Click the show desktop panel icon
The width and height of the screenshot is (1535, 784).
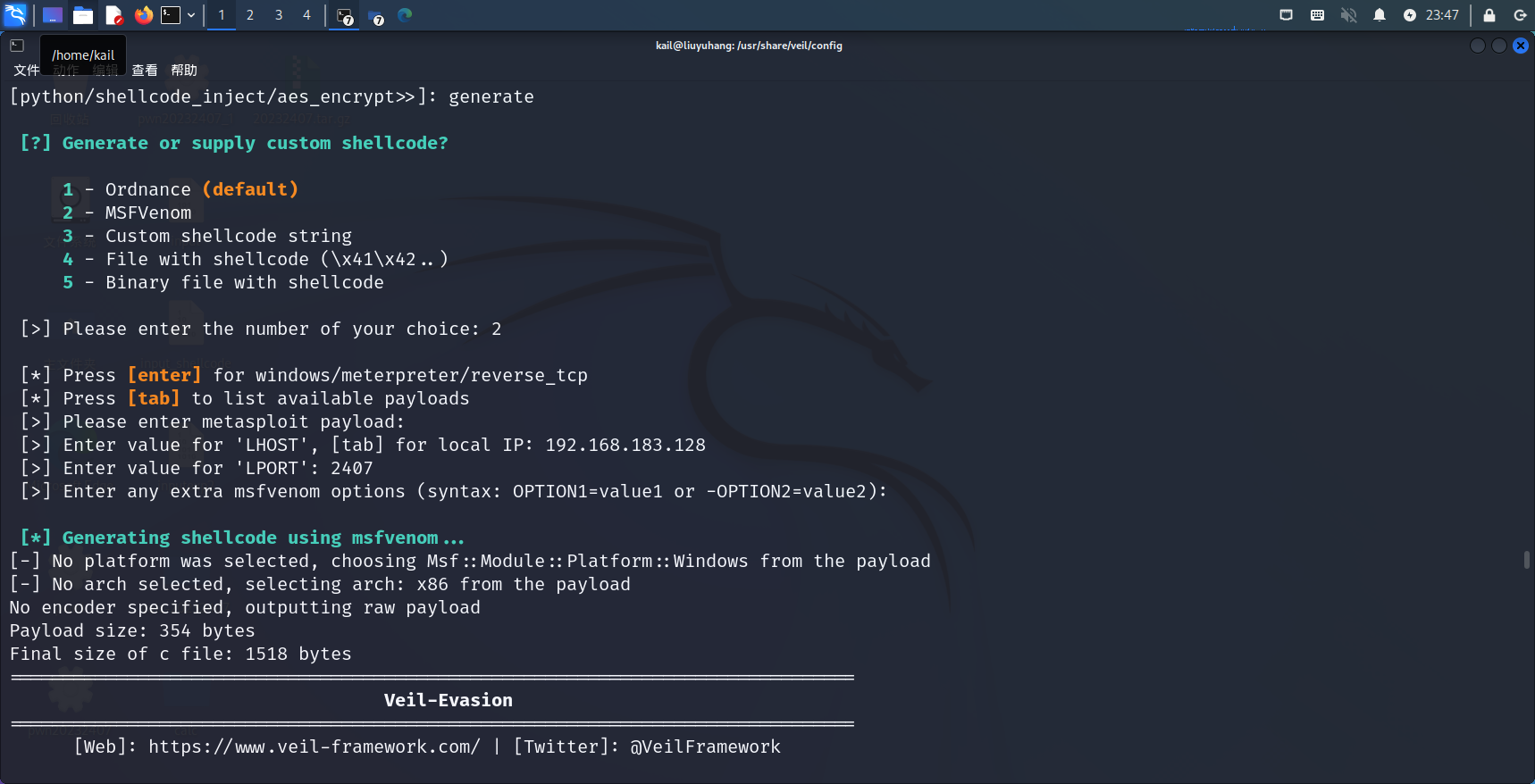pyautogui.click(x=53, y=15)
